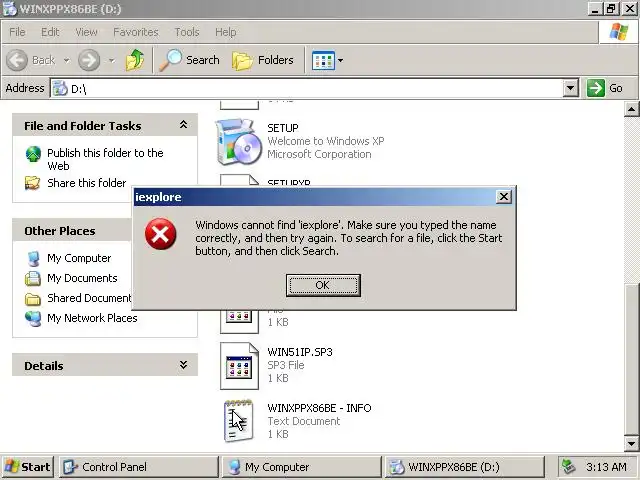Screen dimensions: 640x480
Task: Click the Back arrow icon
Action: [17, 60]
